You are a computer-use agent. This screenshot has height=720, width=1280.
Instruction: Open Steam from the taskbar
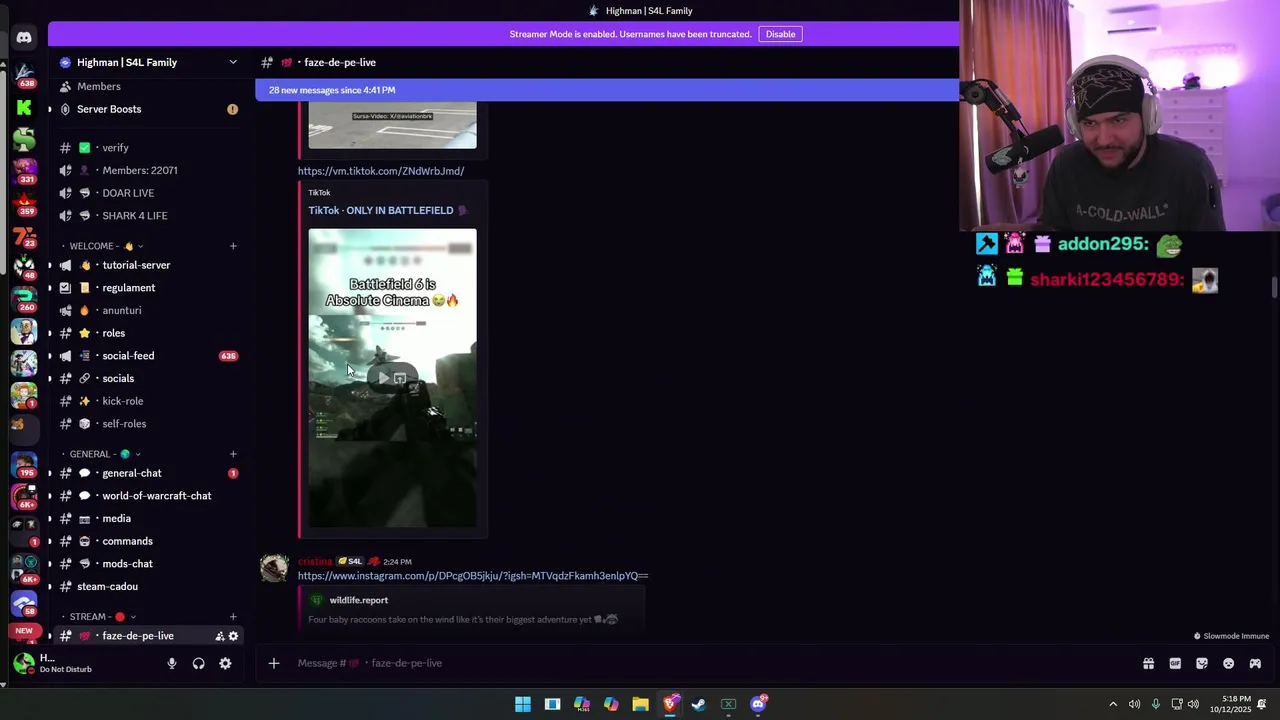click(699, 704)
